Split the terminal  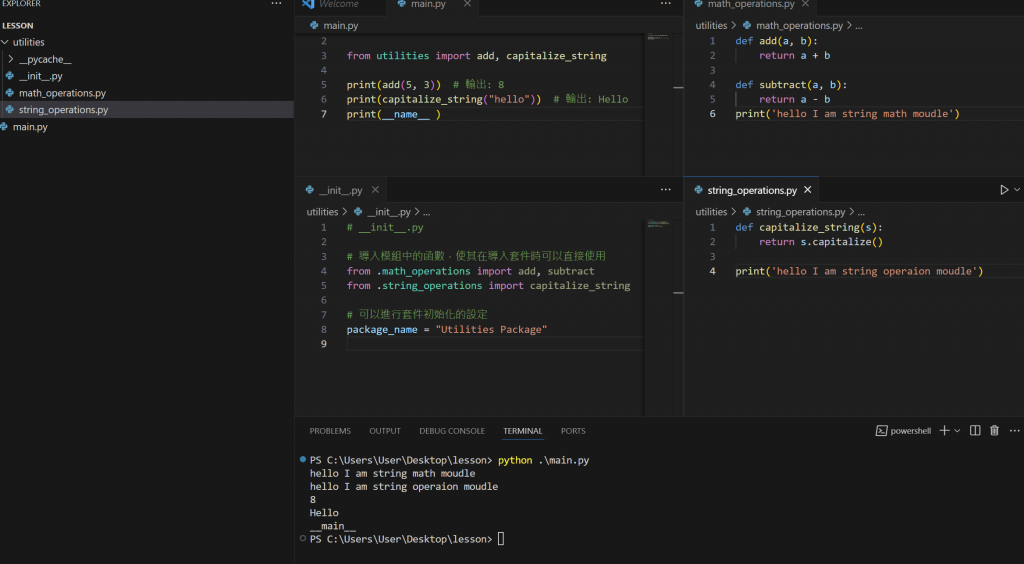click(x=975, y=431)
